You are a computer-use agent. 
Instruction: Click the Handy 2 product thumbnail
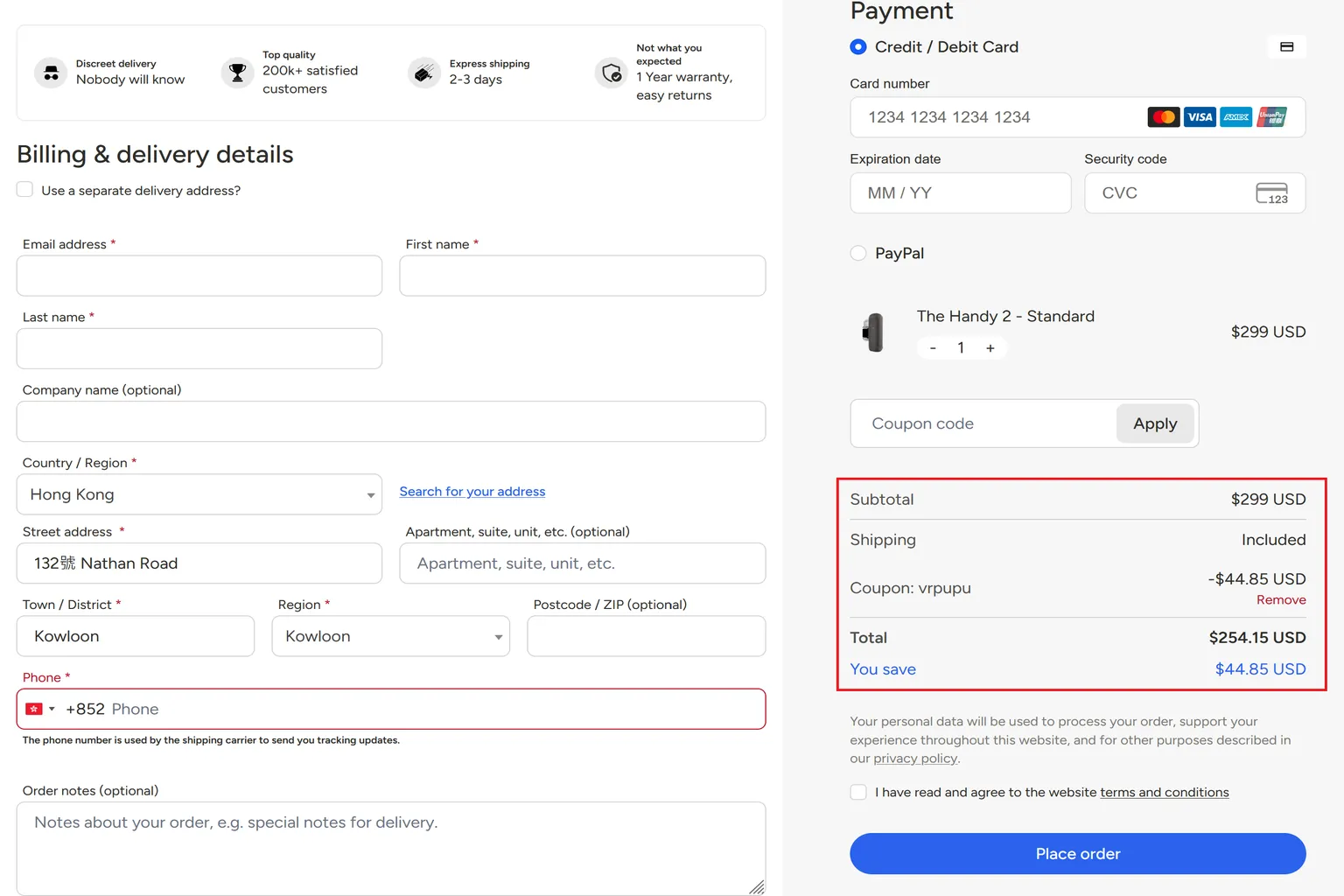pos(873,332)
